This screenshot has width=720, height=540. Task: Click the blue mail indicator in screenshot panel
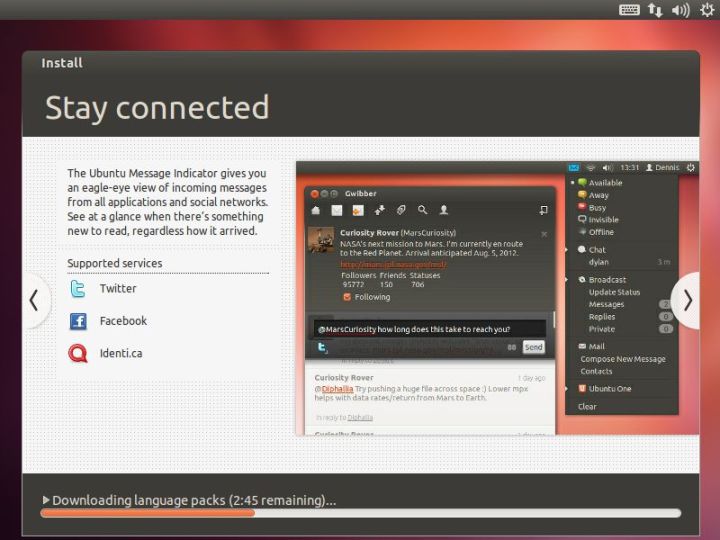[x=574, y=168]
